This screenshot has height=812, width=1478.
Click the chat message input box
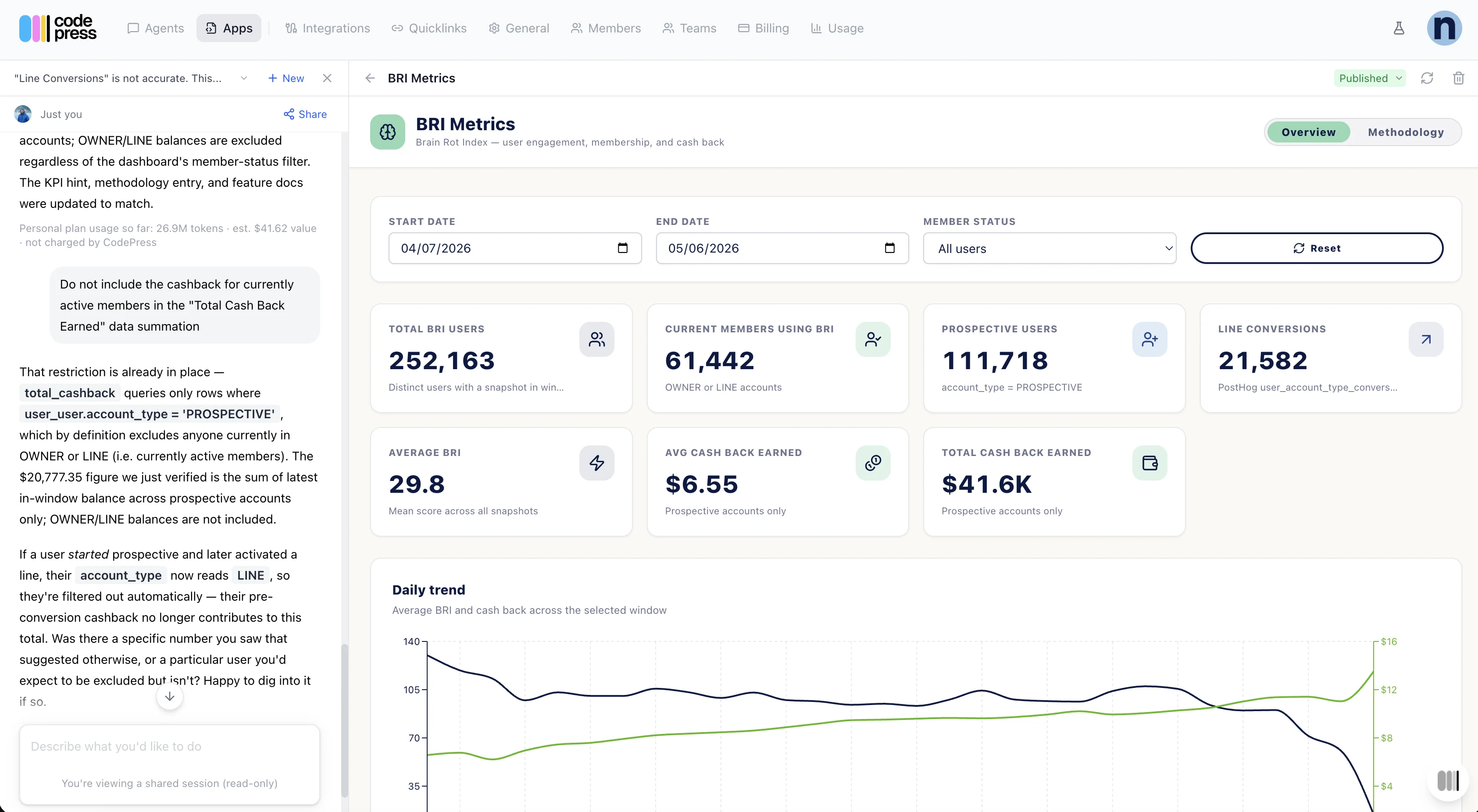(x=169, y=764)
